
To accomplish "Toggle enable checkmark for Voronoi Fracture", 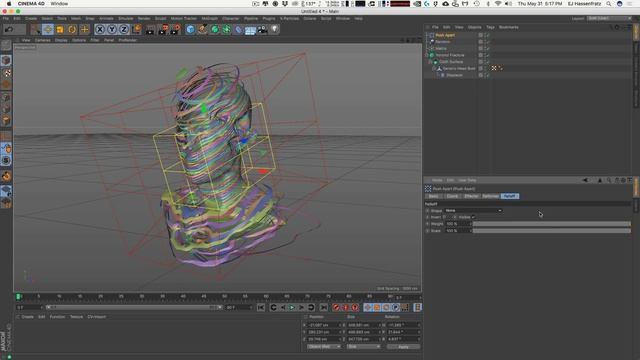I will 487,55.
